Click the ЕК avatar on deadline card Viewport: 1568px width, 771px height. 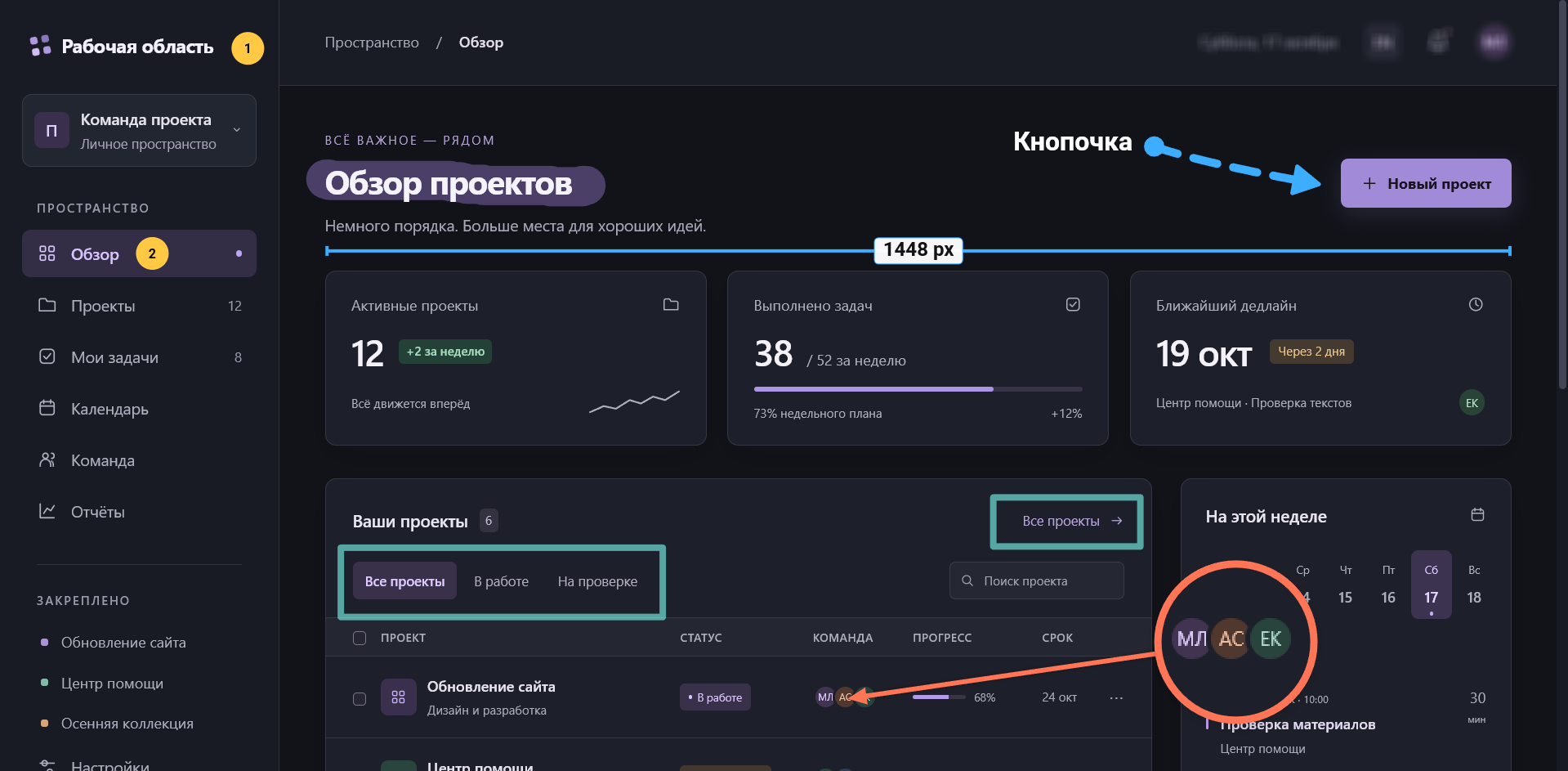click(1472, 402)
